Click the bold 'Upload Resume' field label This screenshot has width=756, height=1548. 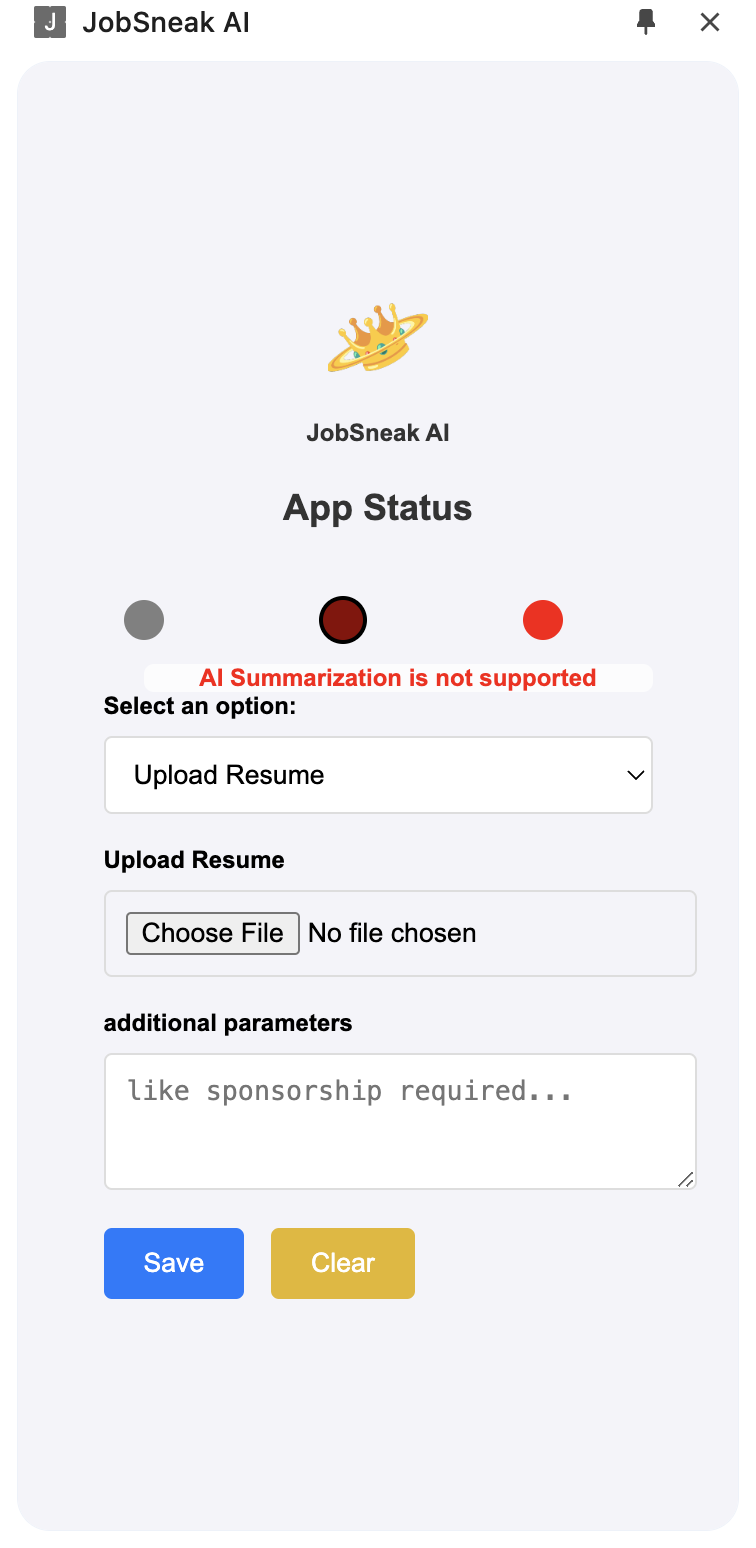pyautogui.click(x=194, y=860)
